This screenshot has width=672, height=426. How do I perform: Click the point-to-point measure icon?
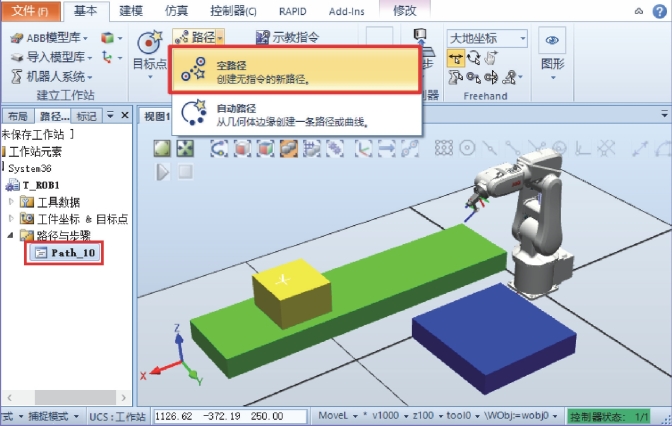(640, 148)
